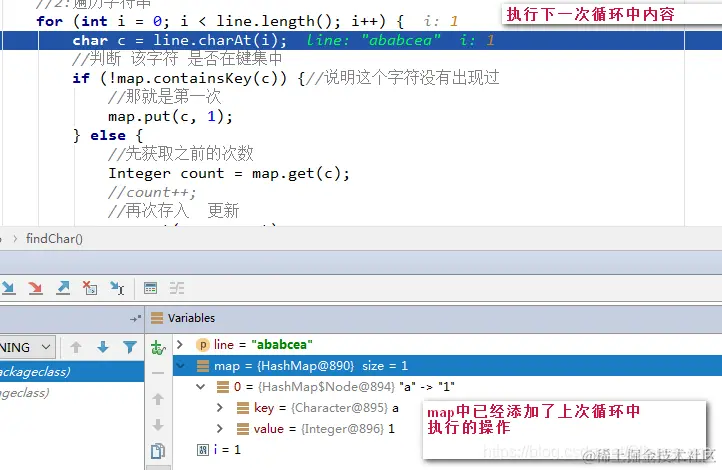Click the restore layout pin icon beside Variables

click(x=135, y=319)
